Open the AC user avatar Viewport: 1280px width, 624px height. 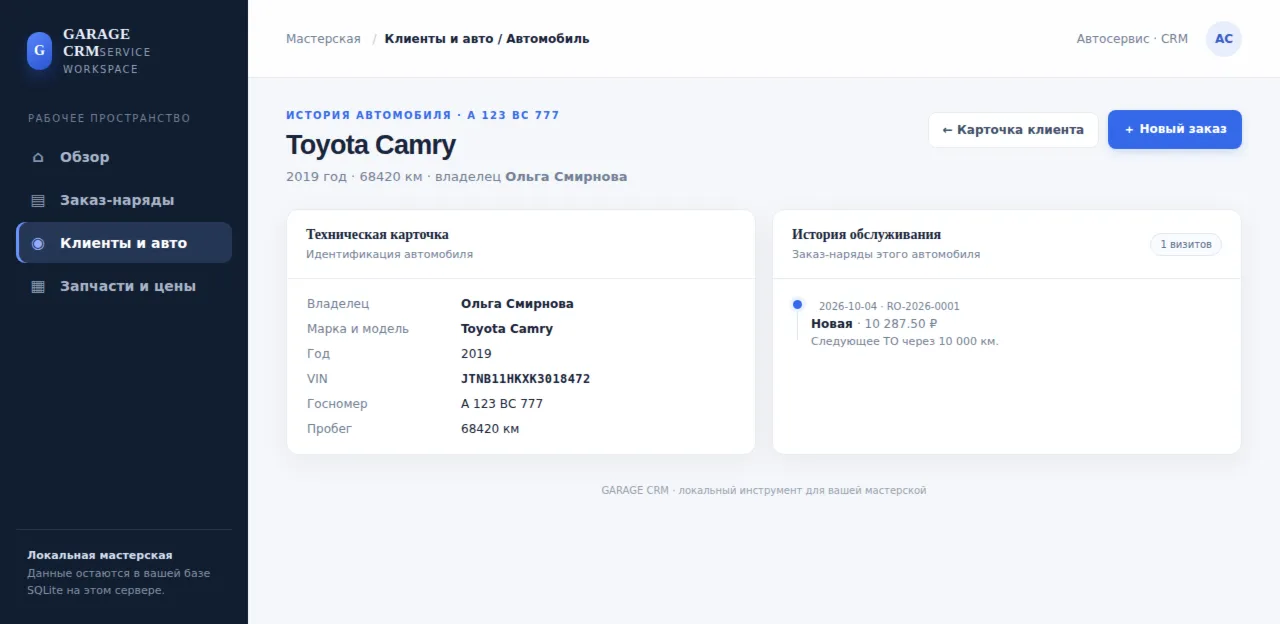pos(1224,39)
